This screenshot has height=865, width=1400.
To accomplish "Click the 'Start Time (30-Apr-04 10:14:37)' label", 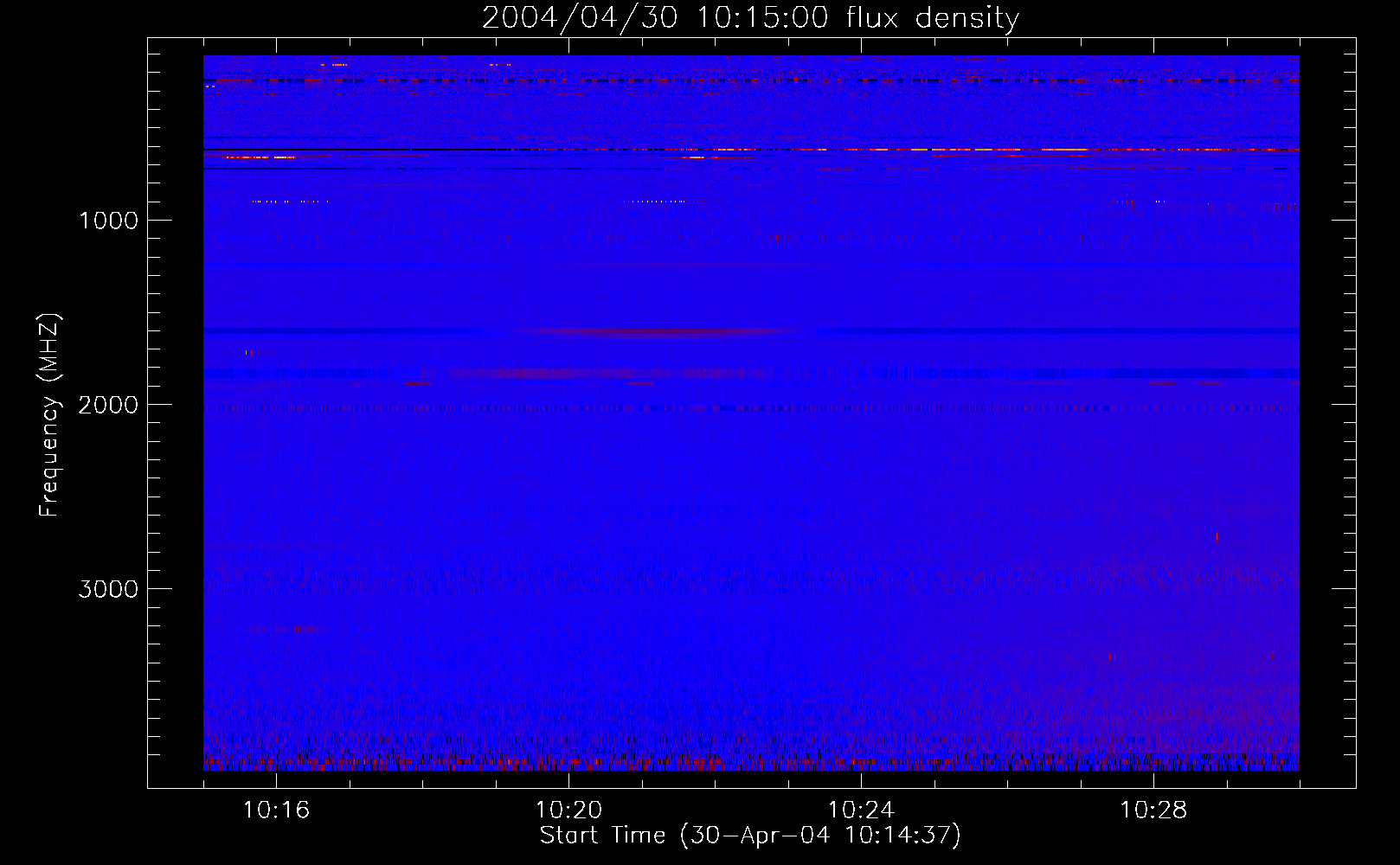I will [750, 836].
